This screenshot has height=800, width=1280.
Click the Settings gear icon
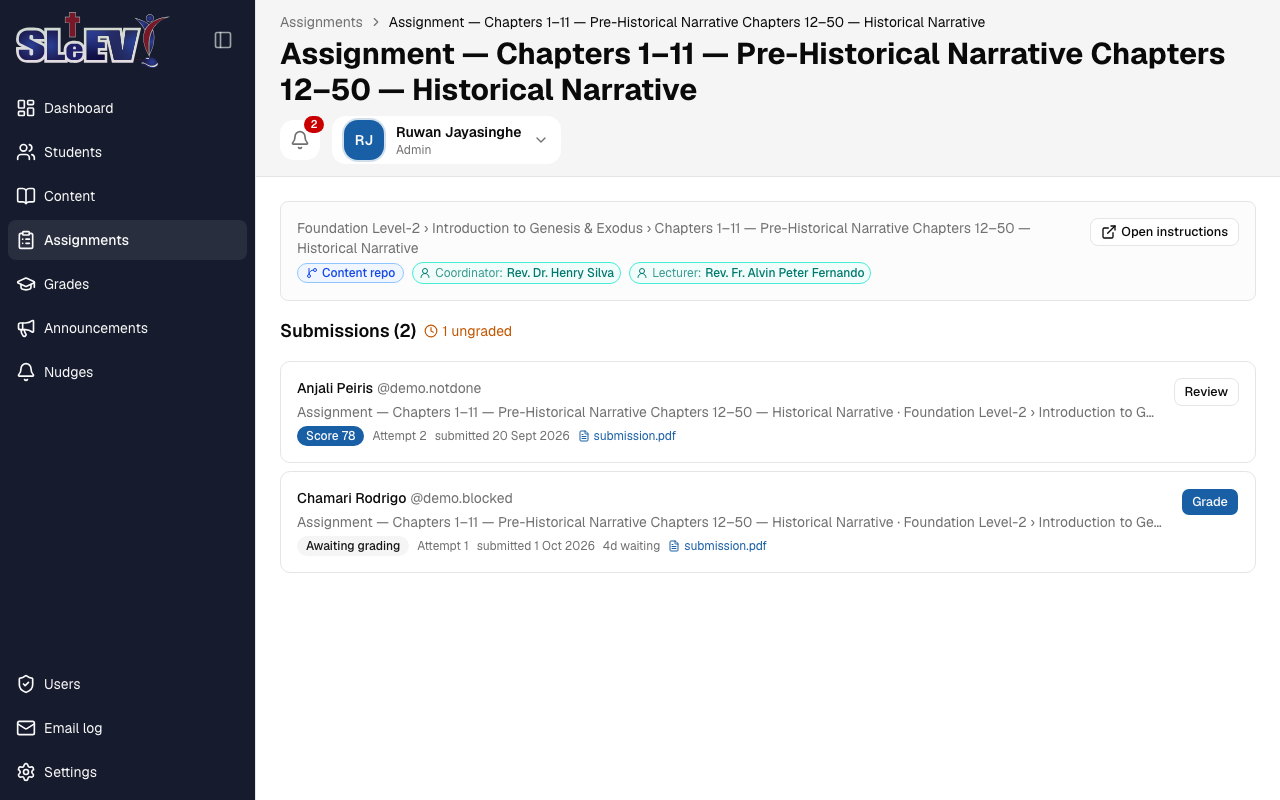click(x=26, y=772)
